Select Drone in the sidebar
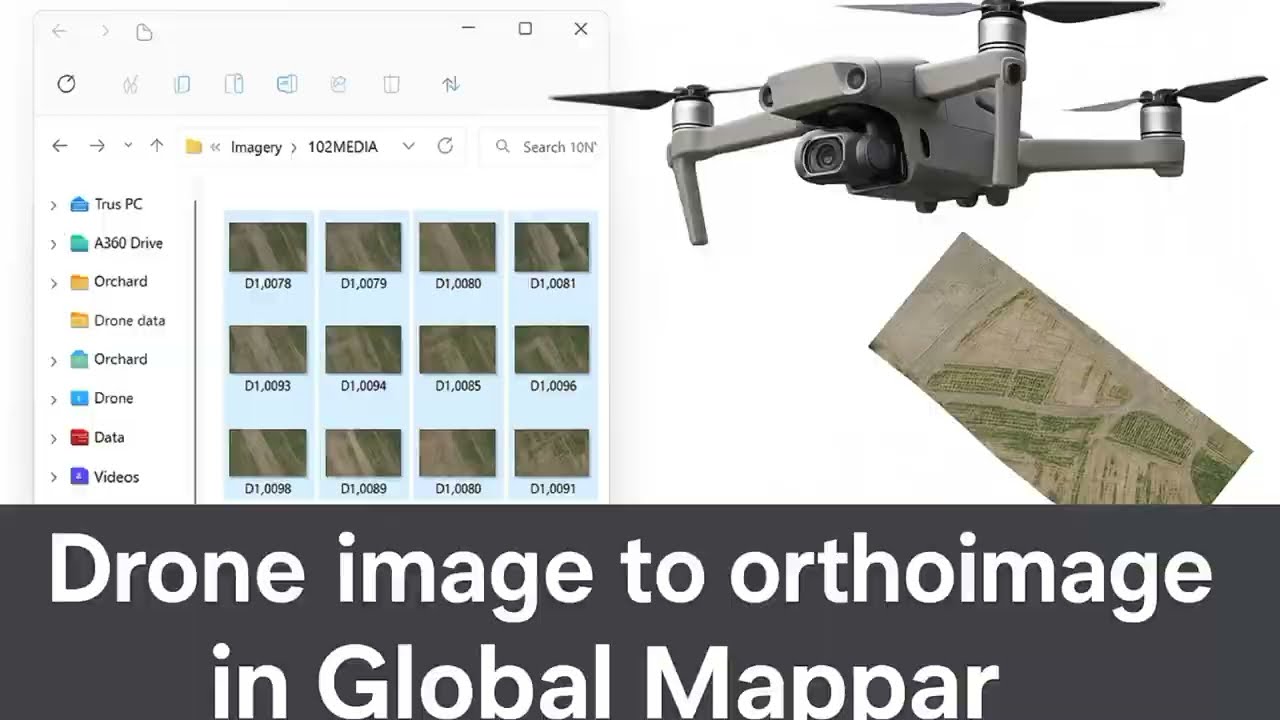The width and height of the screenshot is (1280, 720). 102,398
